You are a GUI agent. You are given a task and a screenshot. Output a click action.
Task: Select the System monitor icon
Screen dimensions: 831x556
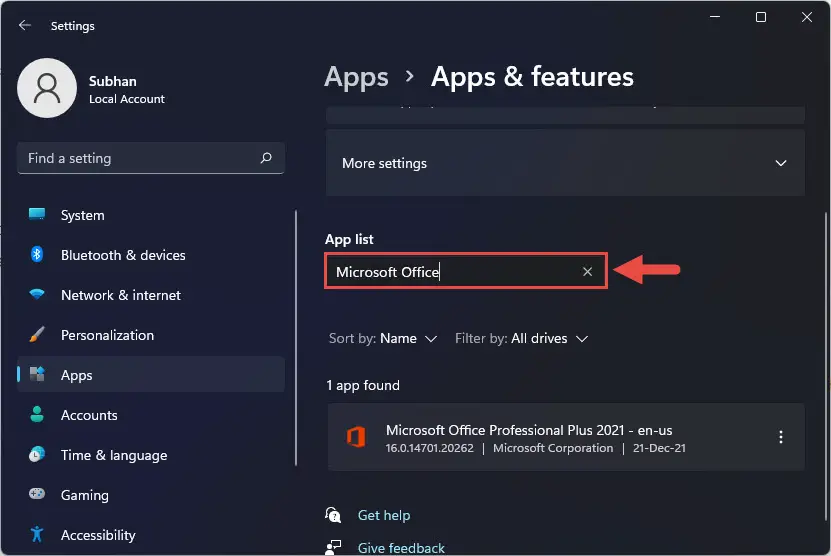(37, 214)
